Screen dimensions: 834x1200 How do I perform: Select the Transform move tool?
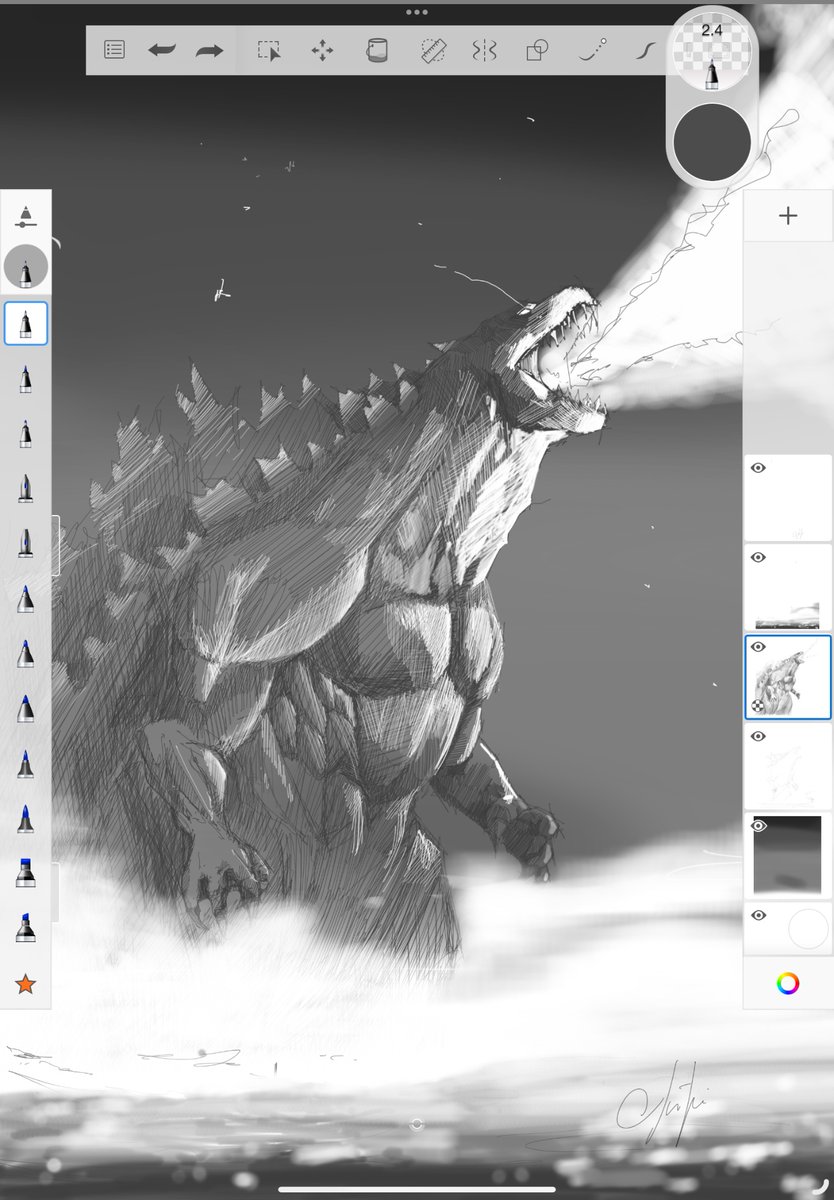[x=322, y=50]
